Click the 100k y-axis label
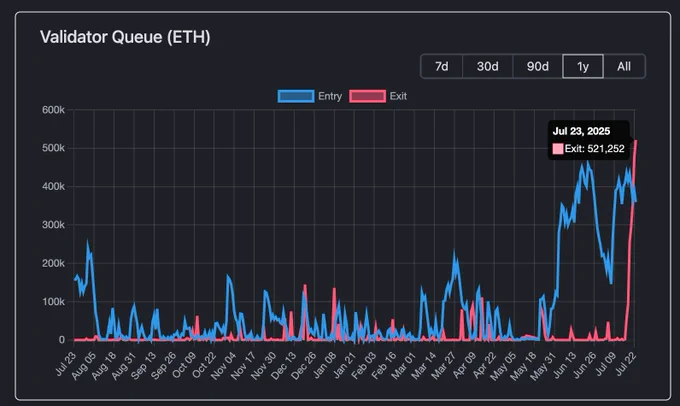This screenshot has height=406, width=680. [53, 301]
